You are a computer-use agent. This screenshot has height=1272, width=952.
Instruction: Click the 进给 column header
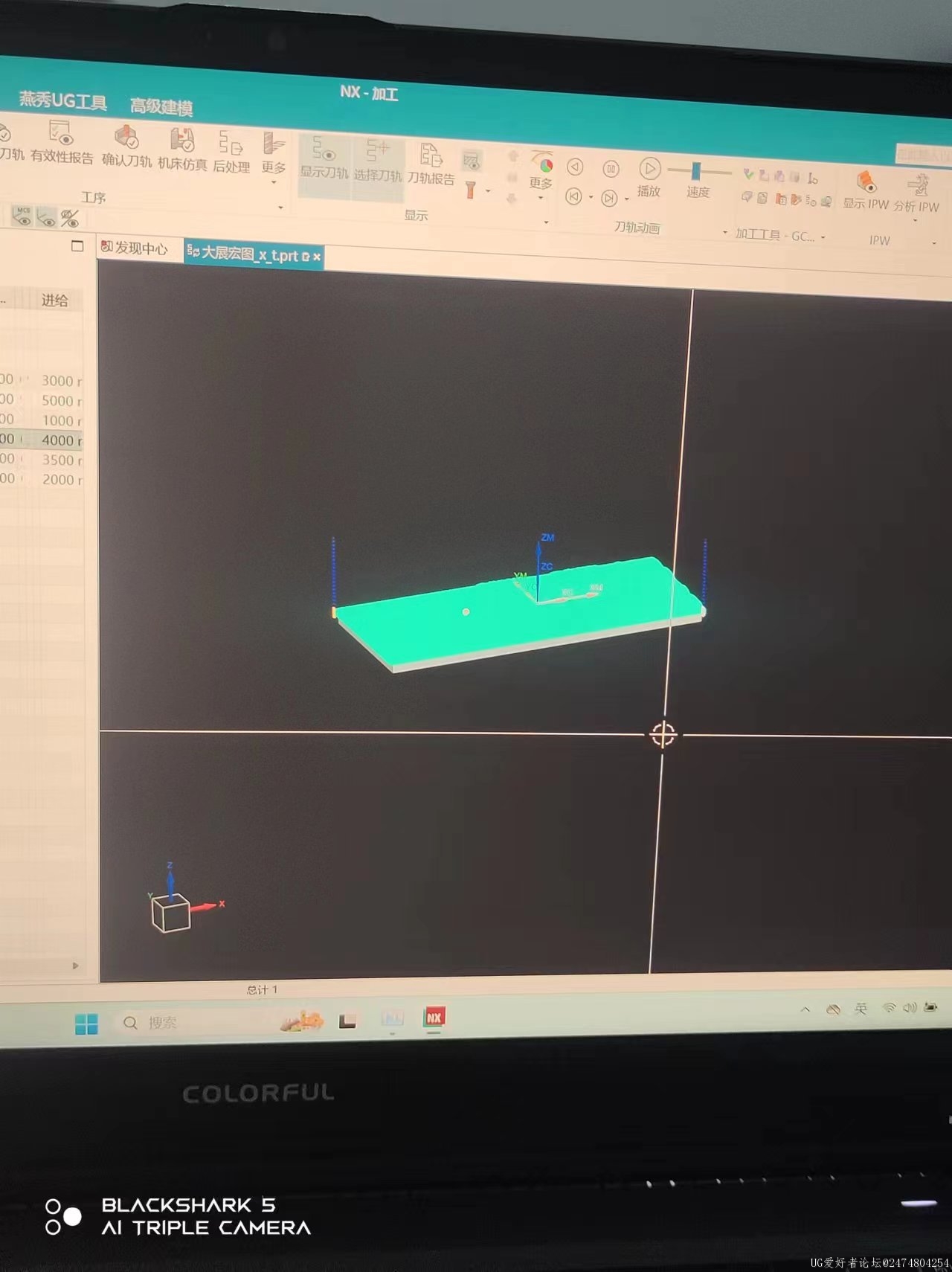pos(54,301)
